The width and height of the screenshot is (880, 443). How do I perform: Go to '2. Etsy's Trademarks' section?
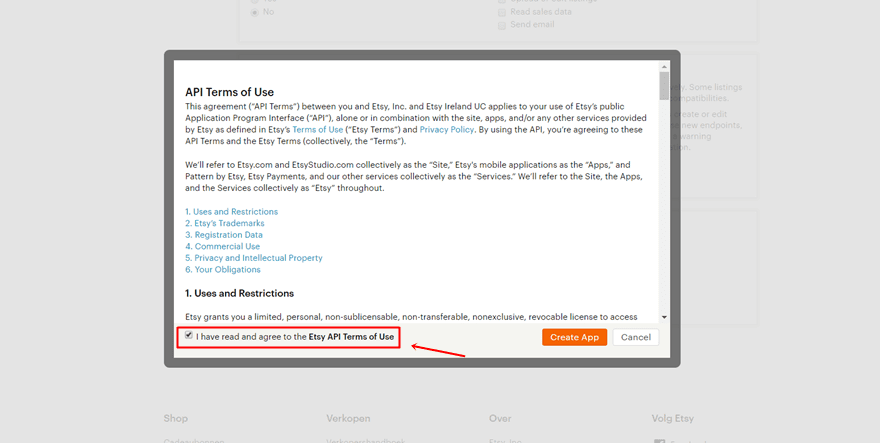[224, 223]
